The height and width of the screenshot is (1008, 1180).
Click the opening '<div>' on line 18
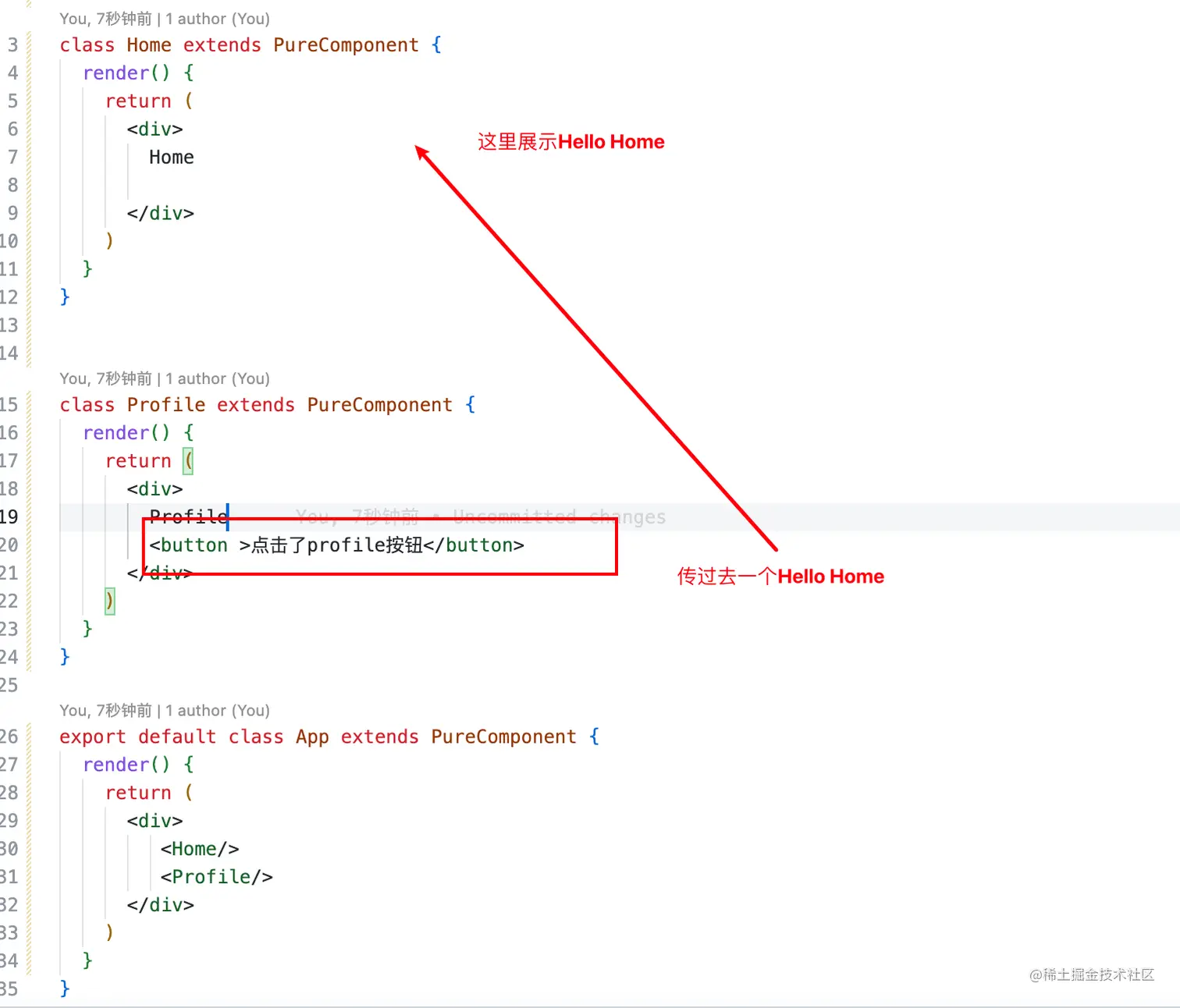click(155, 489)
